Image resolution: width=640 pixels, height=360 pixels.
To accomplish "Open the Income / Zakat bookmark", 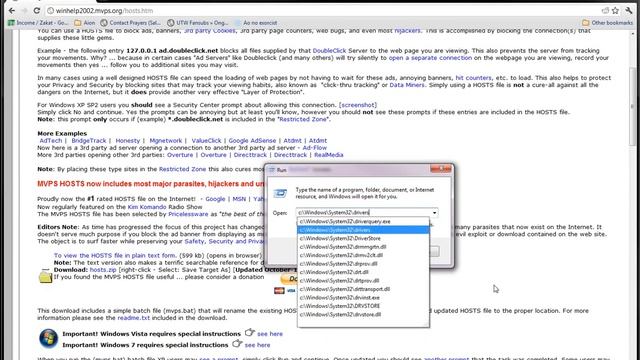I will click(38, 23).
